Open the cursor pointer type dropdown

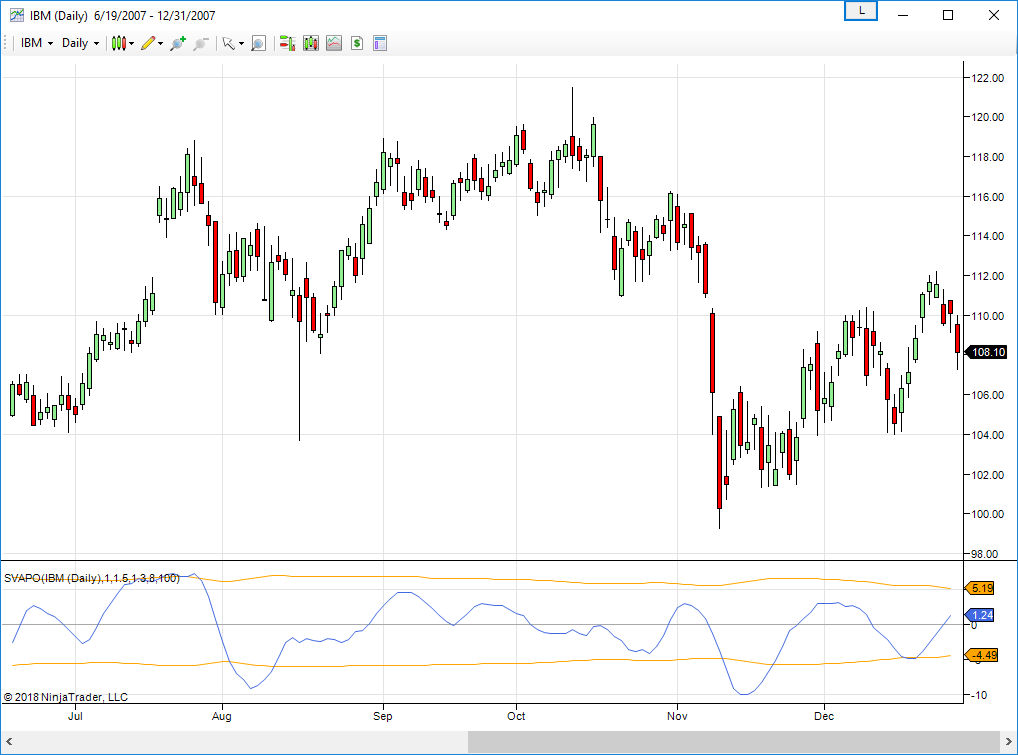click(232, 43)
